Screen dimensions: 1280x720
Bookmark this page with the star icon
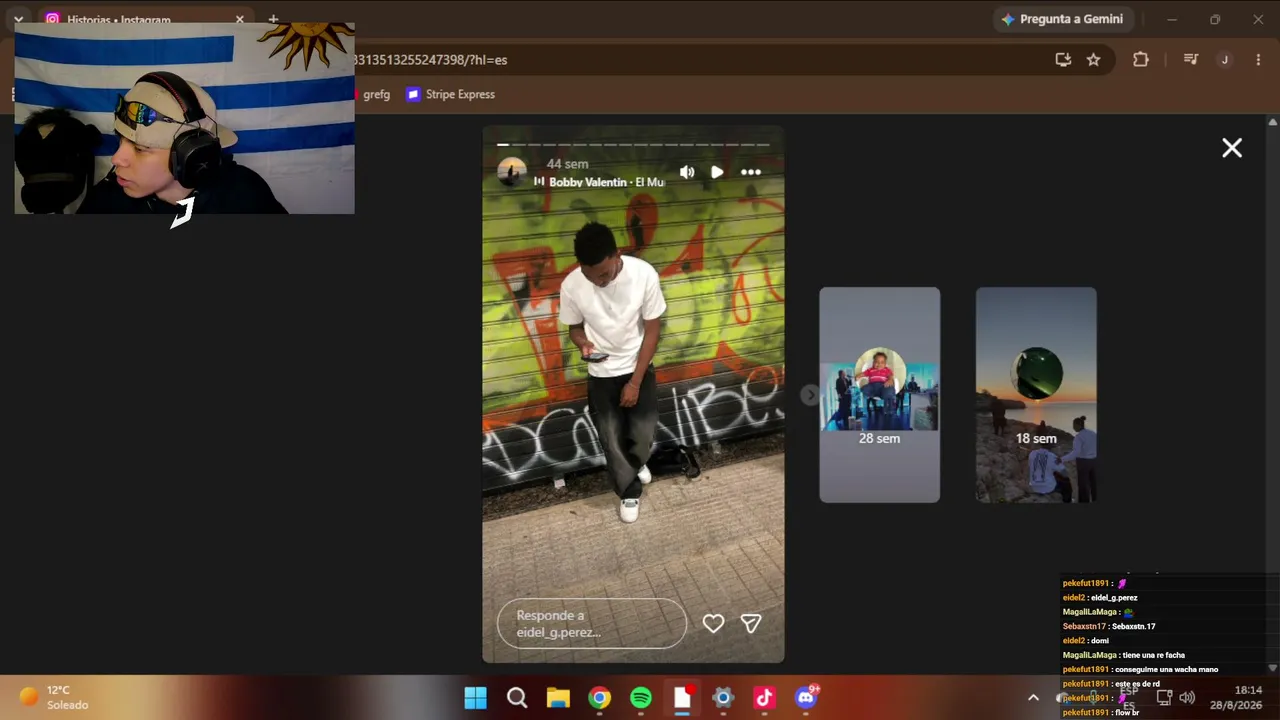1094,60
